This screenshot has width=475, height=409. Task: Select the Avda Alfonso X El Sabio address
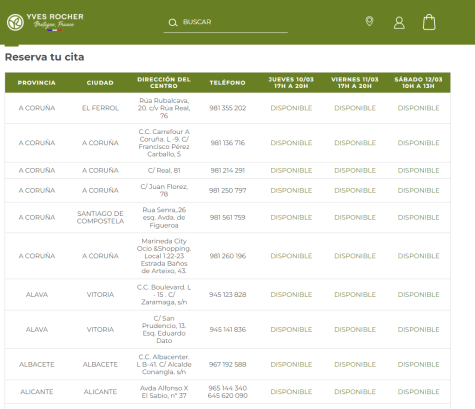click(164, 392)
